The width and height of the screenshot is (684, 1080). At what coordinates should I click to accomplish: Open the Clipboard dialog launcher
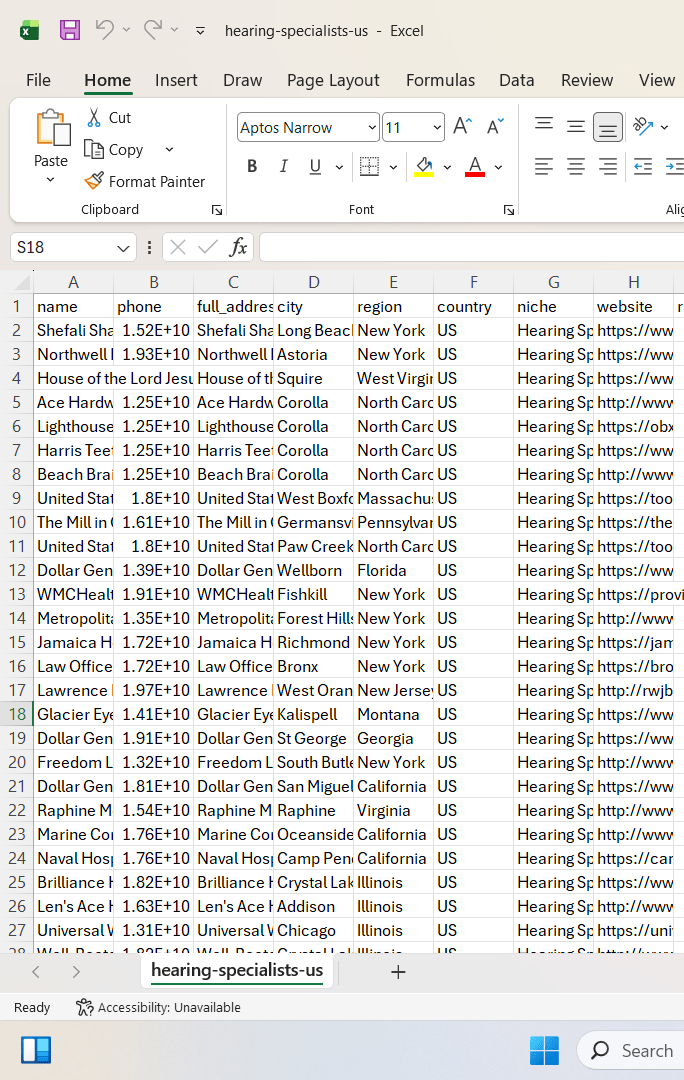tap(217, 210)
